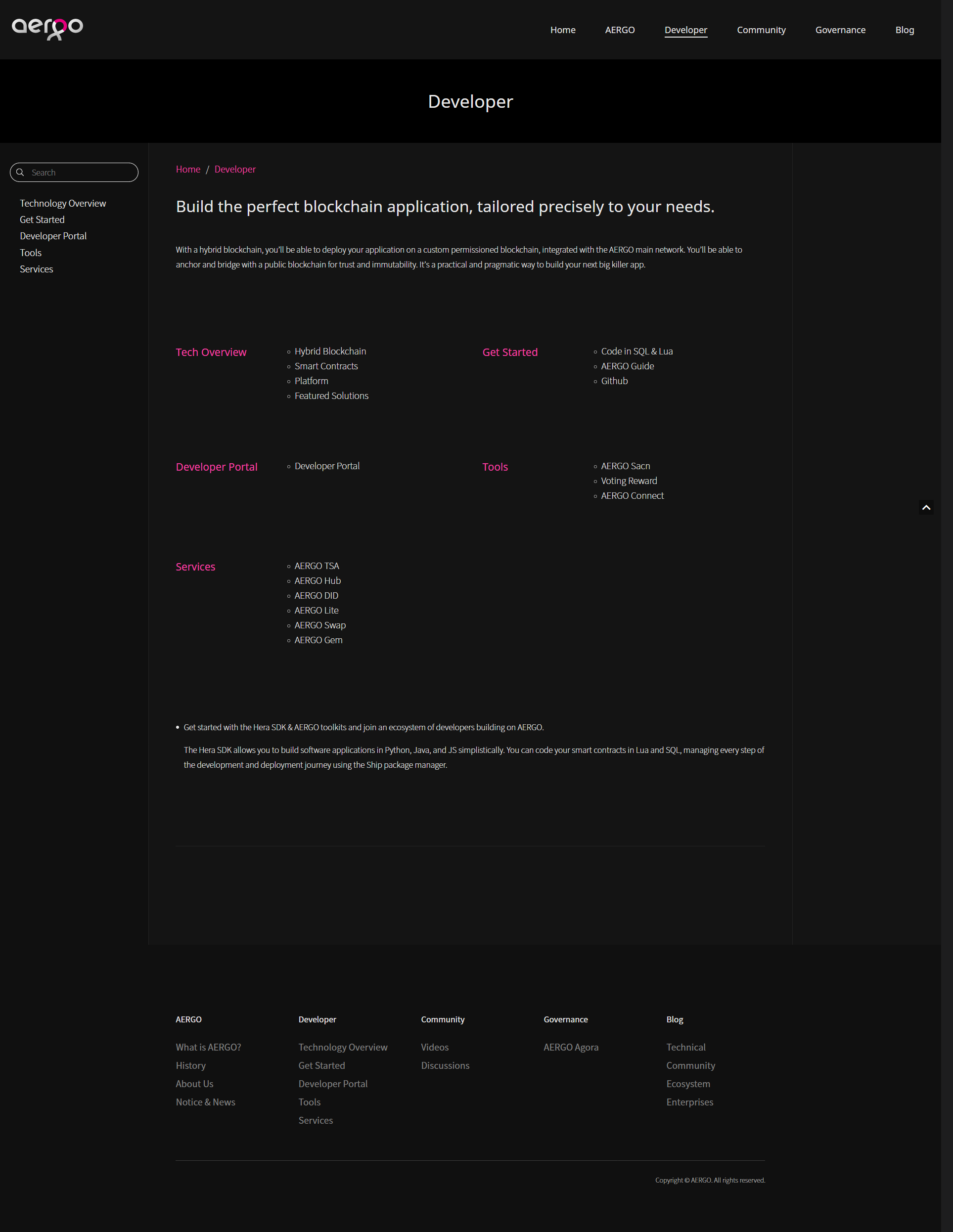Select the Developer tab in the top navigation
Image resolution: width=953 pixels, height=1232 pixels.
pos(685,30)
